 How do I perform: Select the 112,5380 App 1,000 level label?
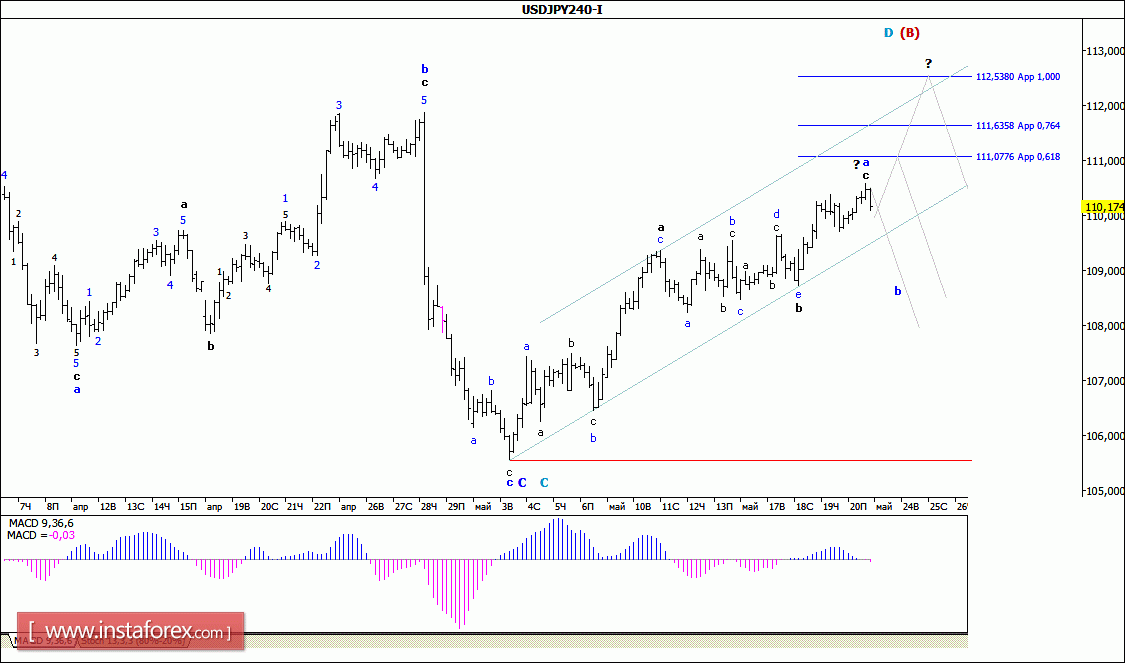pyautogui.click(x=1017, y=77)
